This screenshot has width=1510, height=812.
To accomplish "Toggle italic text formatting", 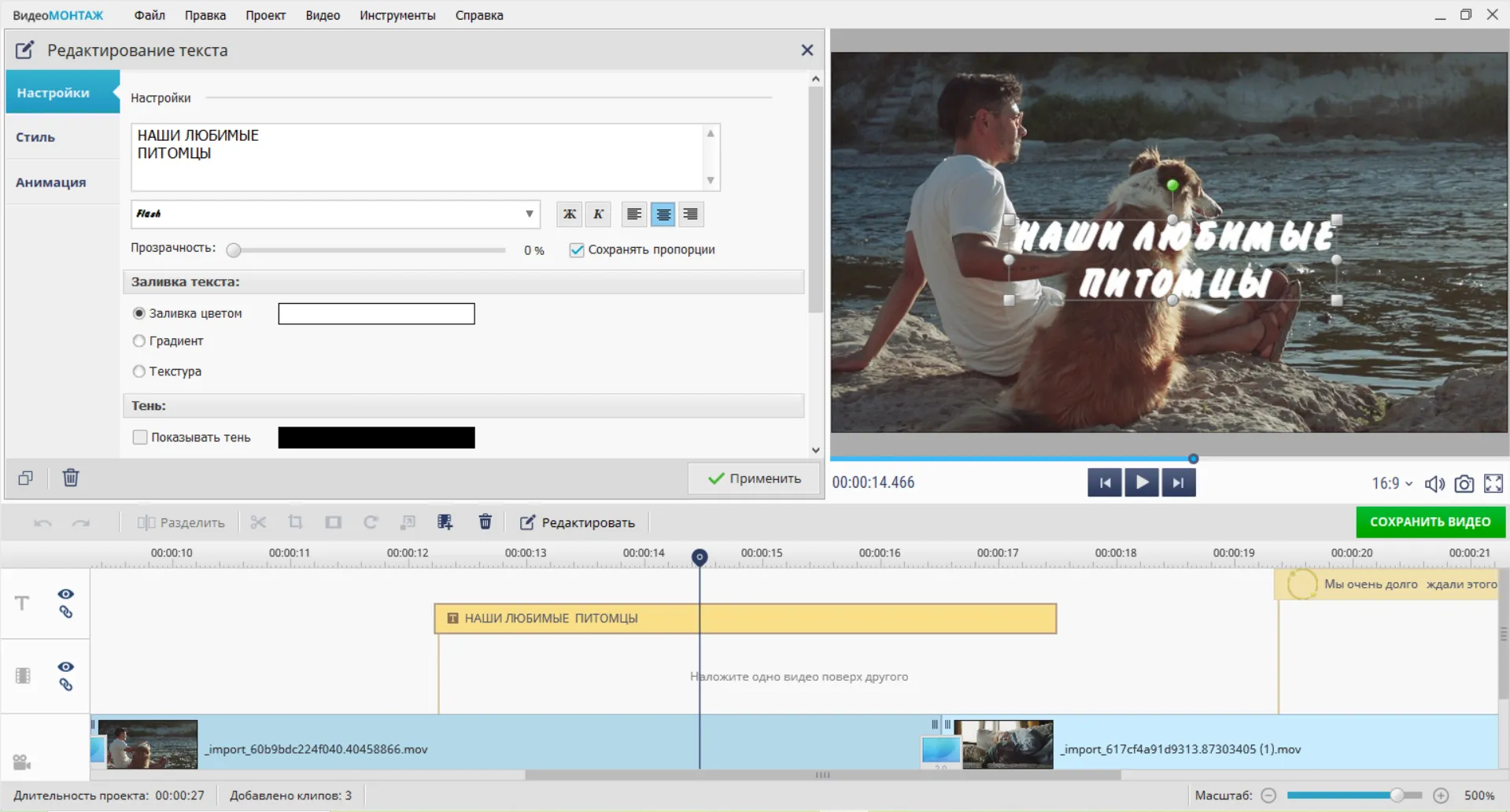I will pyautogui.click(x=598, y=214).
